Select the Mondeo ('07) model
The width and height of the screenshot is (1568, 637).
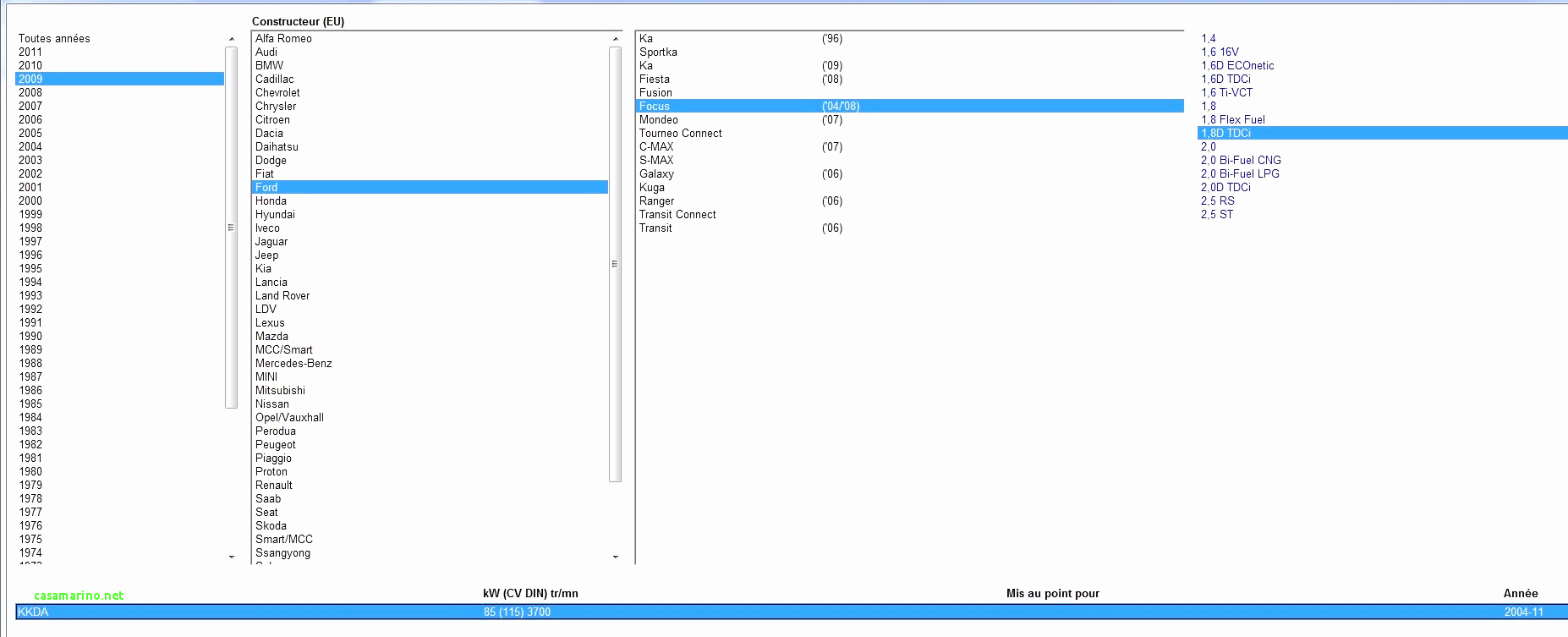coord(659,119)
